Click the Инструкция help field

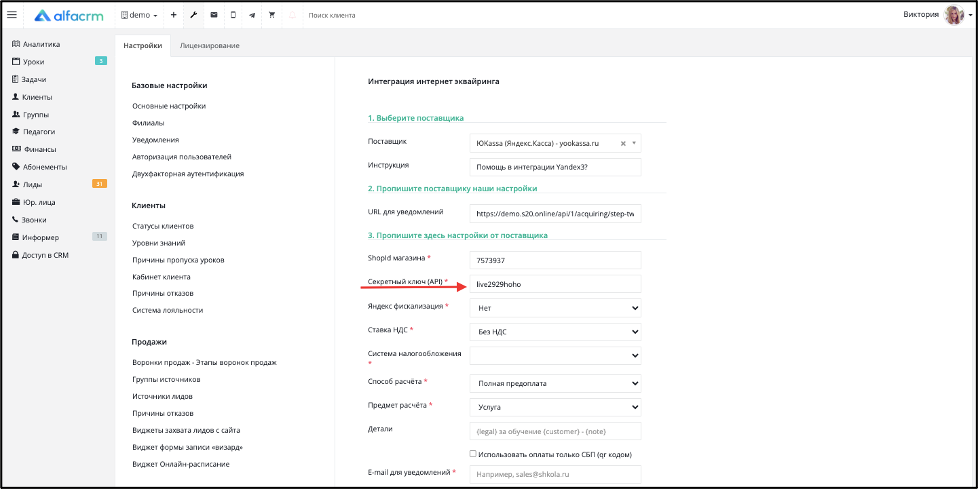click(555, 167)
